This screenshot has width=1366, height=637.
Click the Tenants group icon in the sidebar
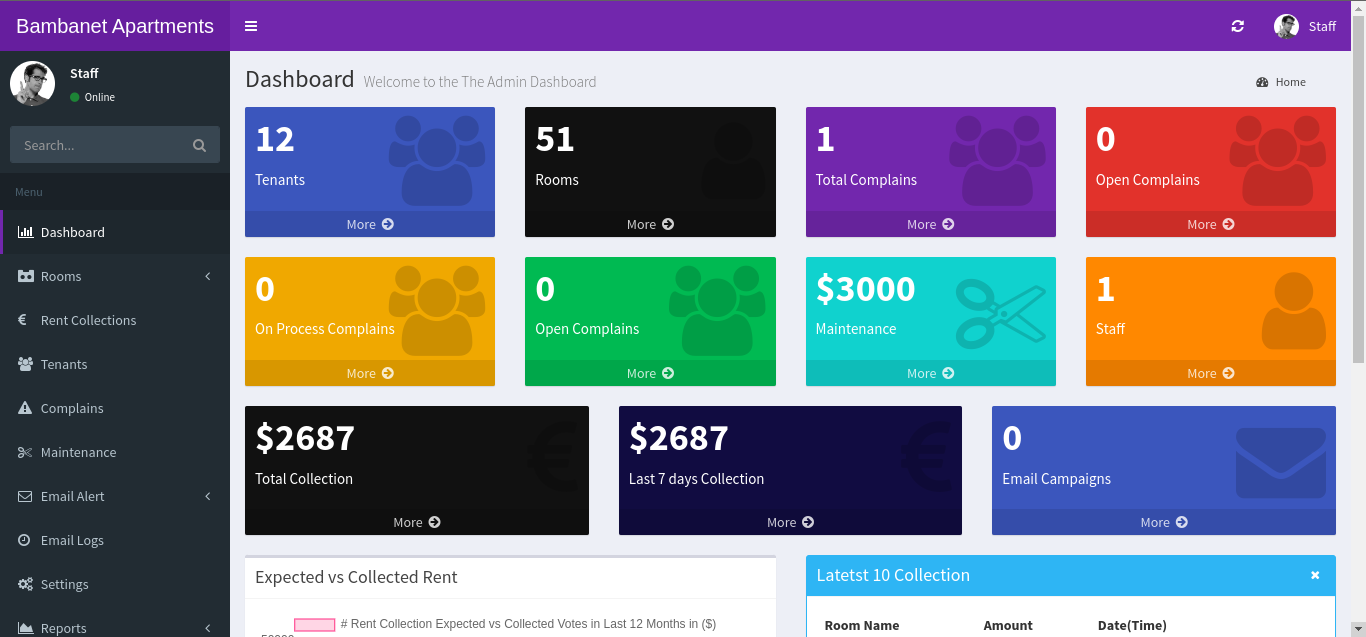(25, 364)
